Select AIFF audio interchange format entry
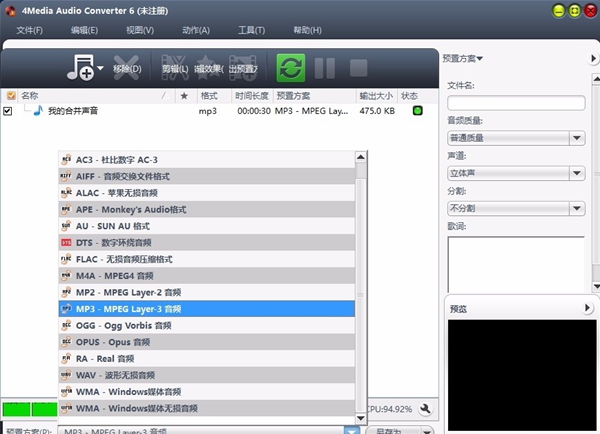This screenshot has width=600, height=434. coord(207,176)
